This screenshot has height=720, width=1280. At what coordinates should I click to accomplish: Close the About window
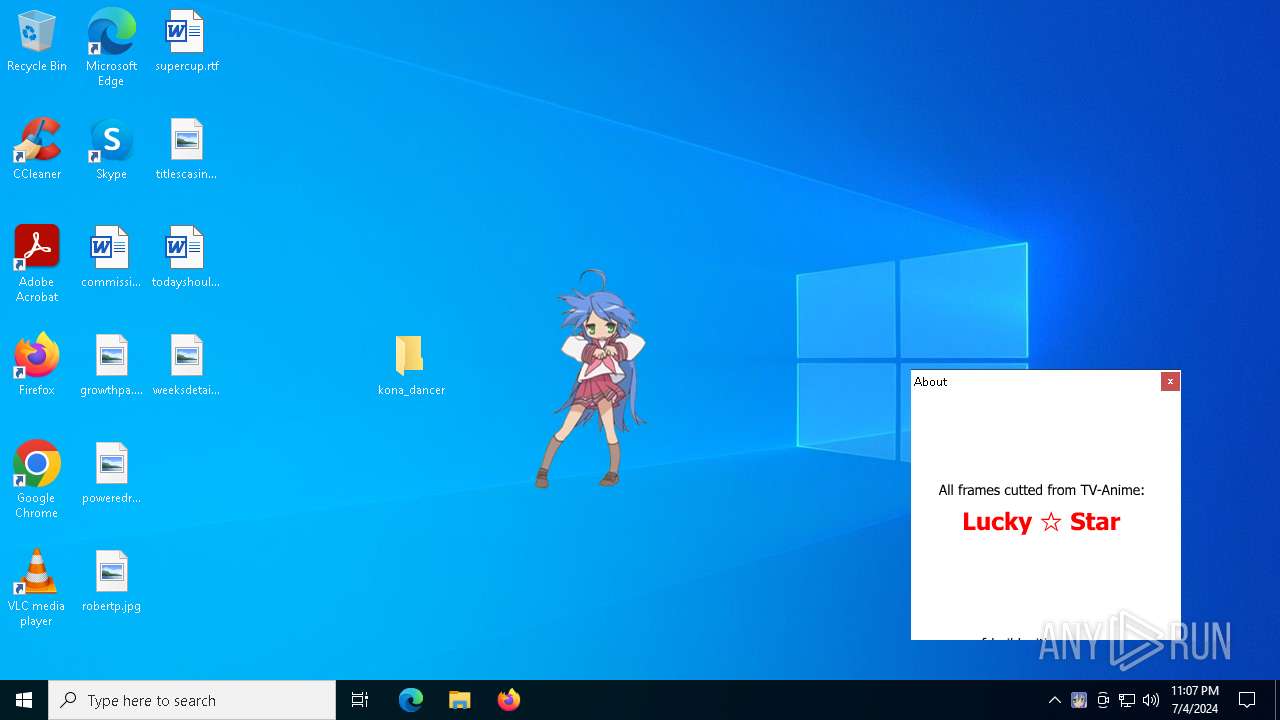coord(1170,381)
